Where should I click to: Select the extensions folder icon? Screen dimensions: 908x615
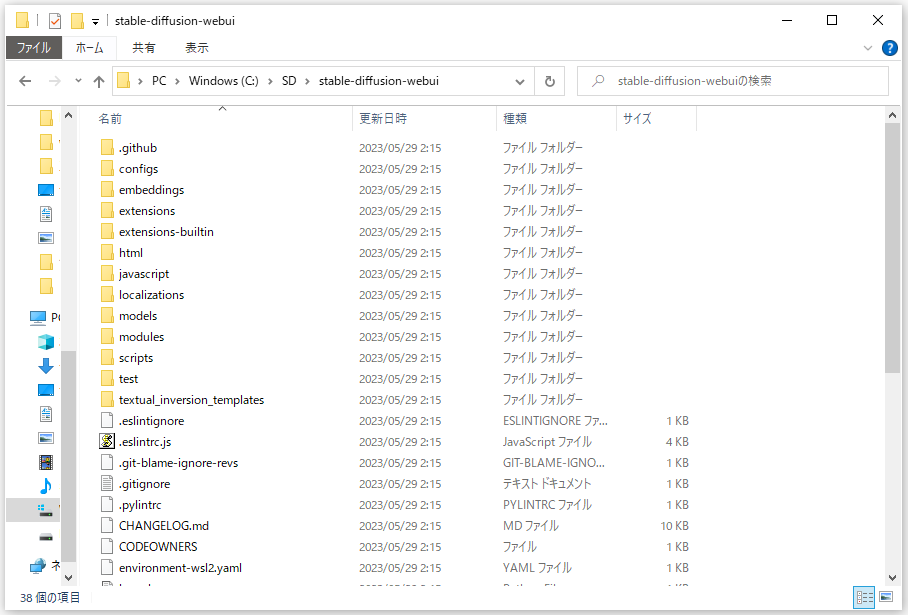[107, 211]
